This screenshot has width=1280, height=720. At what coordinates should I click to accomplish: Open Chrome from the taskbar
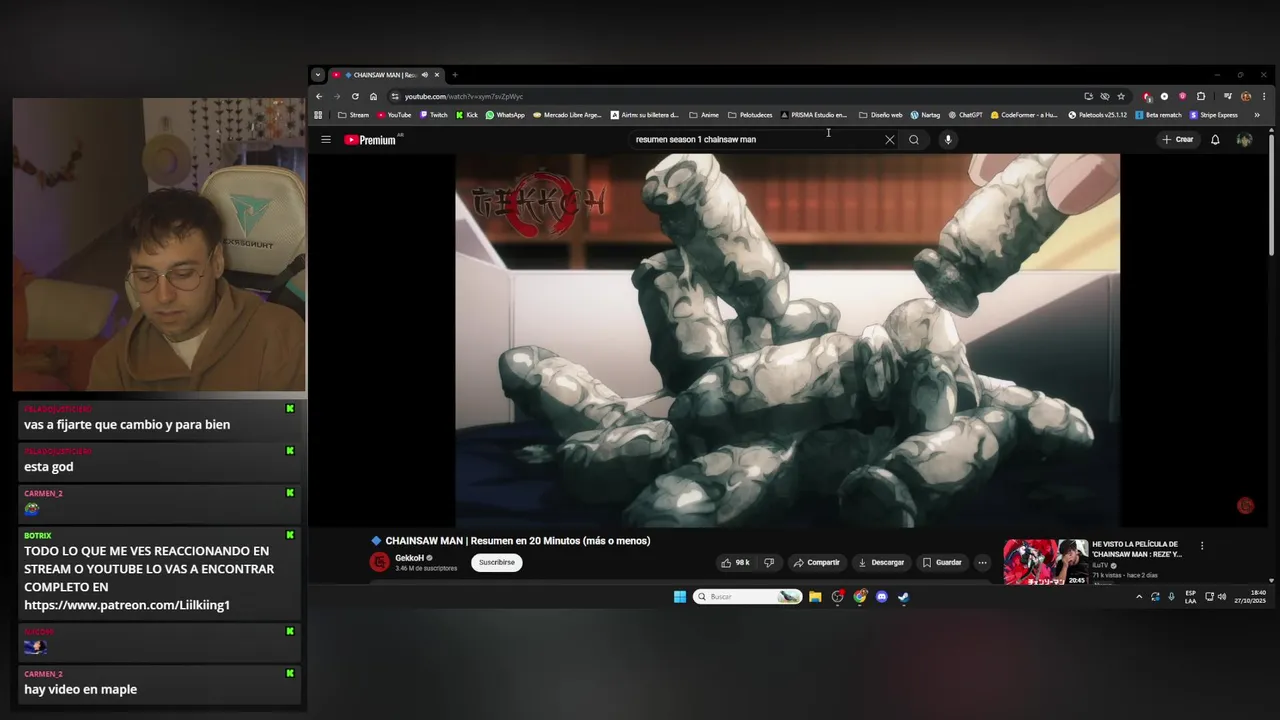[859, 597]
